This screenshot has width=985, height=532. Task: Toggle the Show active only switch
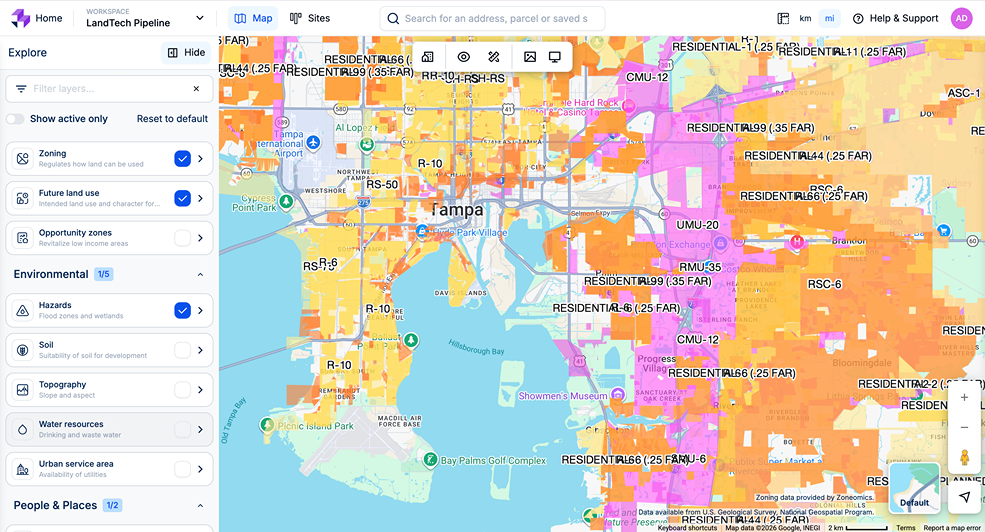pyautogui.click(x=16, y=119)
